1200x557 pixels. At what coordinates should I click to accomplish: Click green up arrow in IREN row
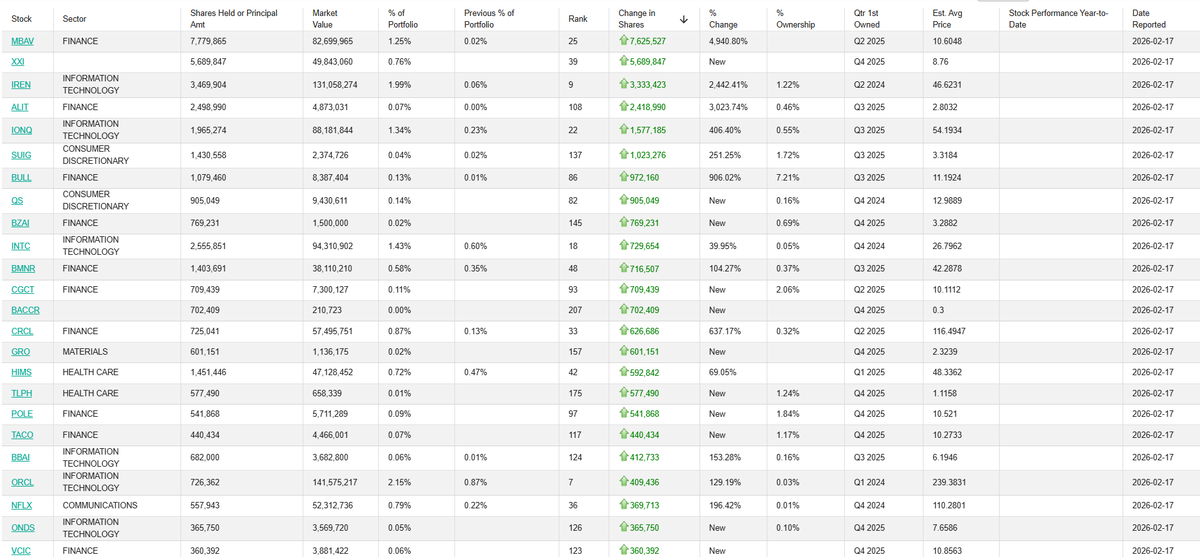624,85
